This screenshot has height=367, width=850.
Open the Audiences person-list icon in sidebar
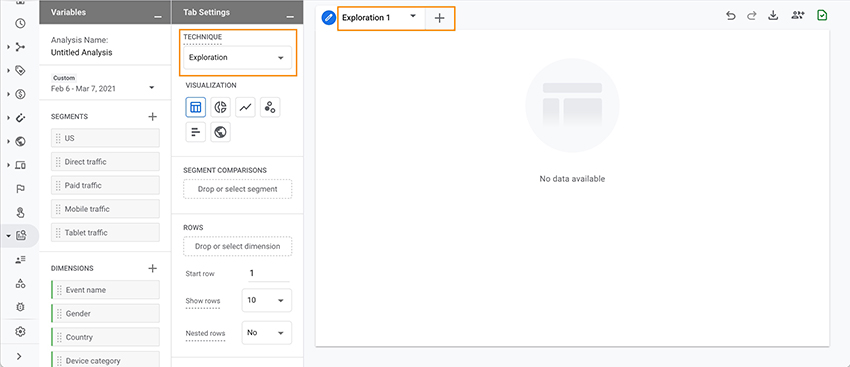click(20, 260)
